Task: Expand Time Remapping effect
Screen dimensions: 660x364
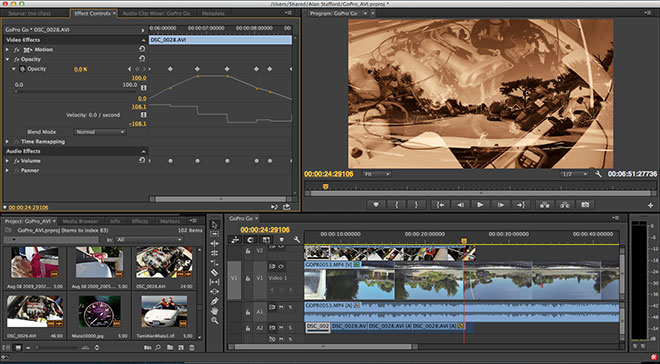Action: point(7,142)
